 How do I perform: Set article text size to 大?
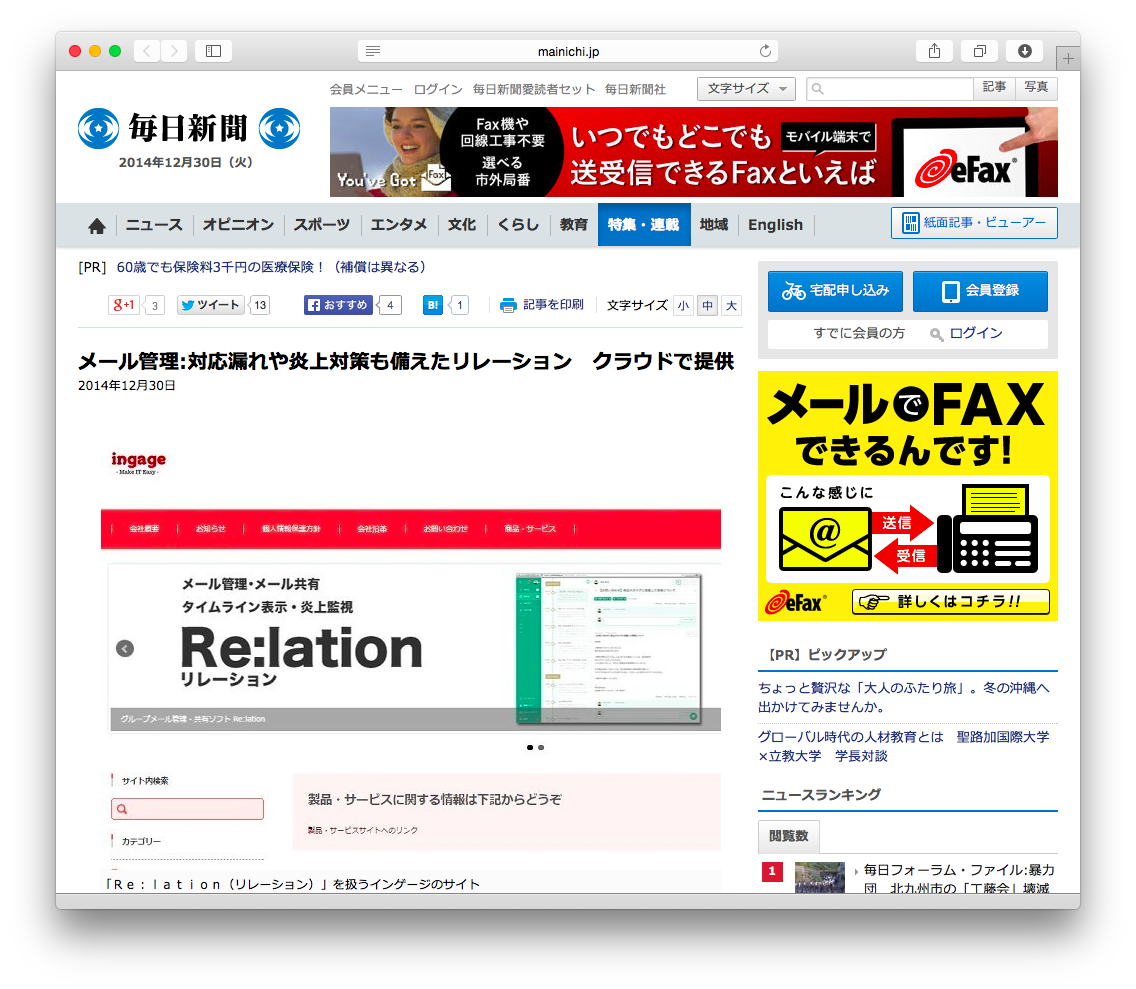[x=732, y=306]
